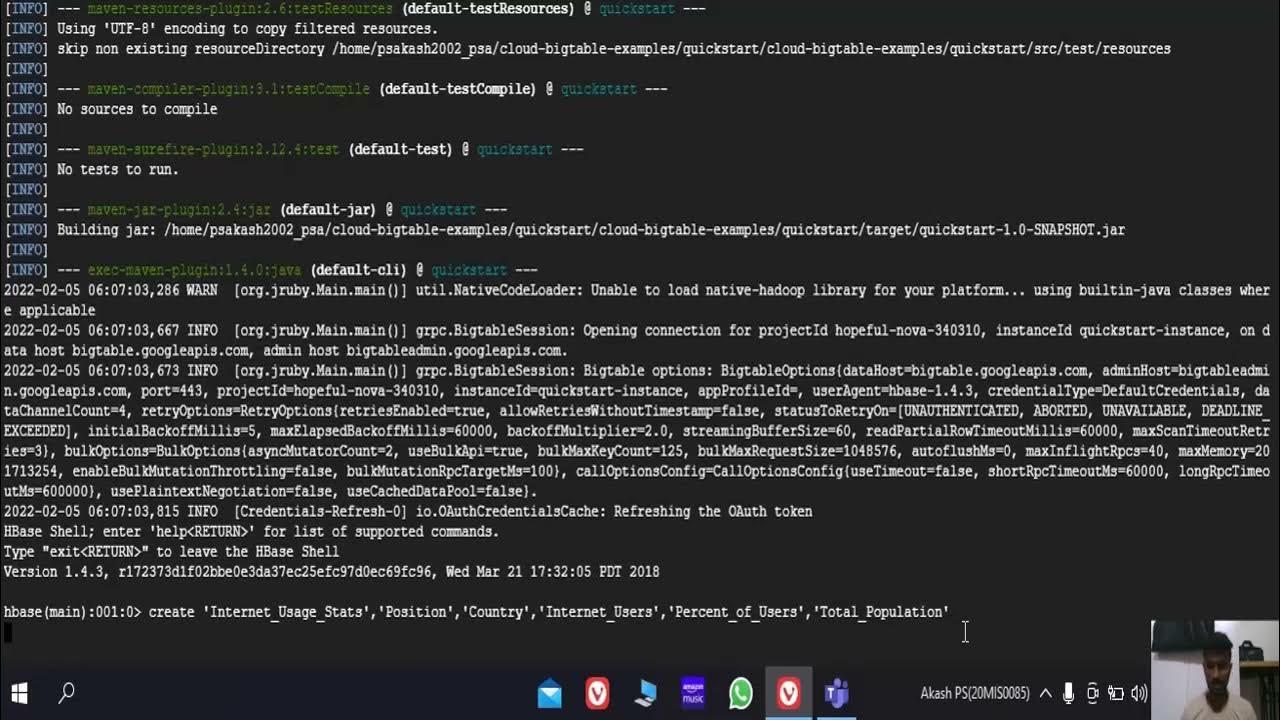Click 'No tests to run.' line
This screenshot has width=1280, height=720.
pyautogui.click(x=118, y=170)
